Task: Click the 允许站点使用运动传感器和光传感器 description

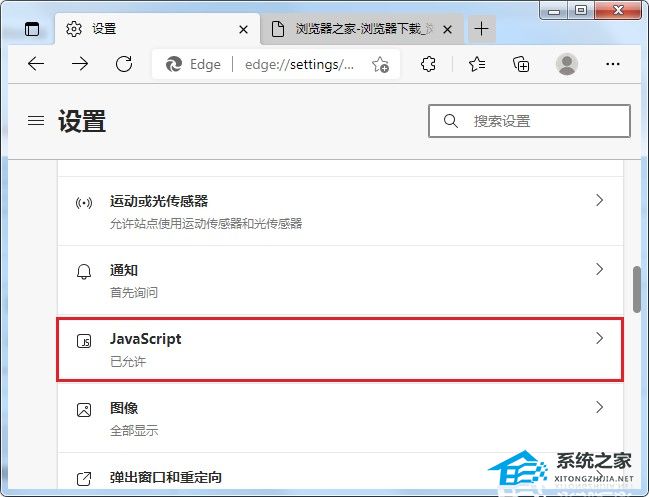Action: (206, 224)
